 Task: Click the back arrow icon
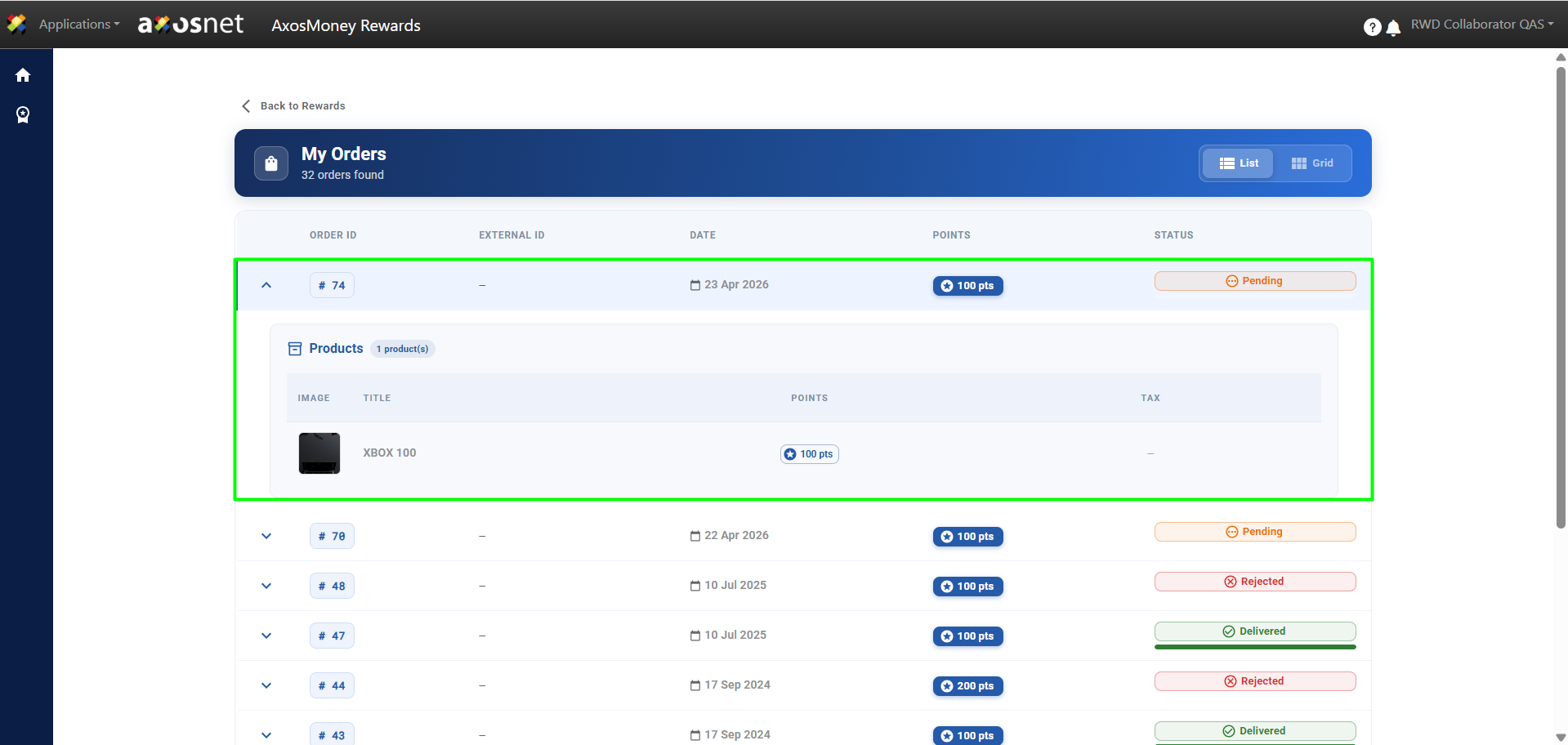click(x=246, y=106)
